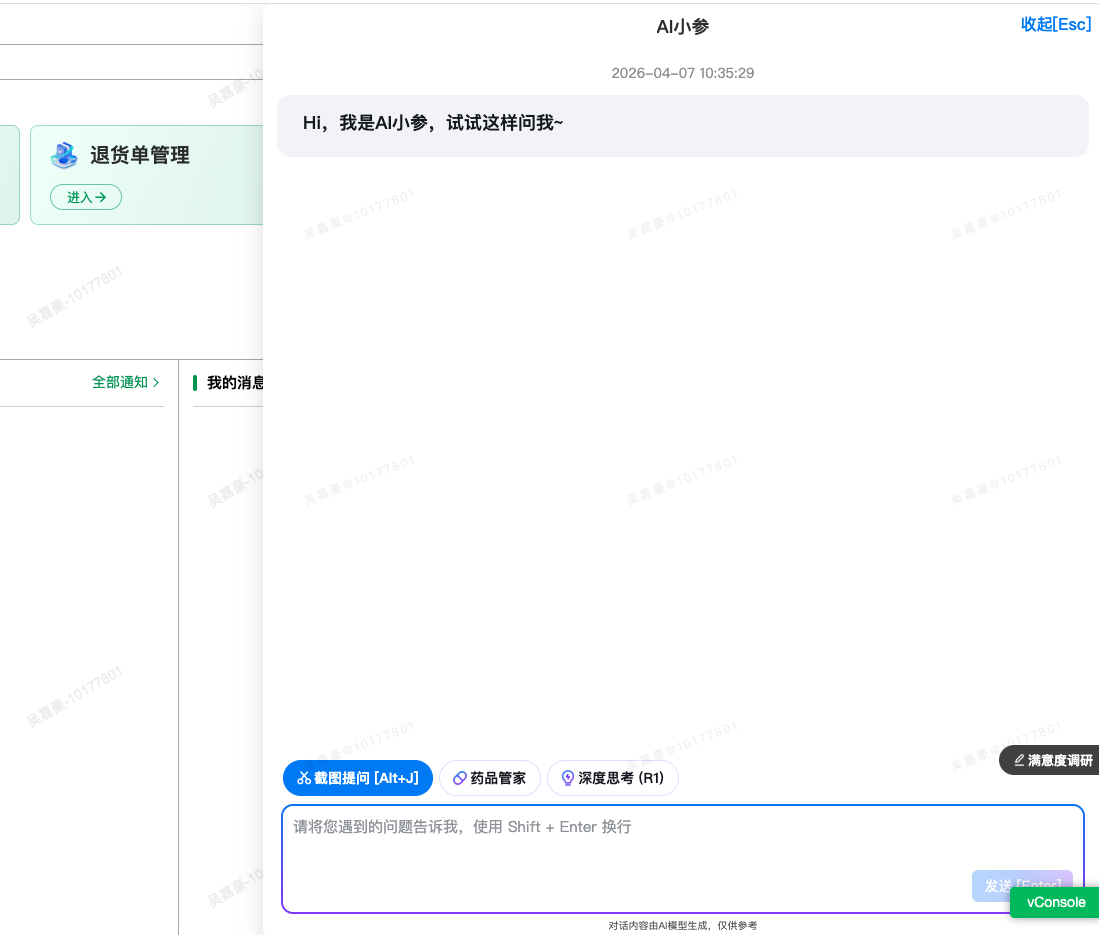Open the vConsole debug panel
The image size is (1099, 935).
[1054, 902]
